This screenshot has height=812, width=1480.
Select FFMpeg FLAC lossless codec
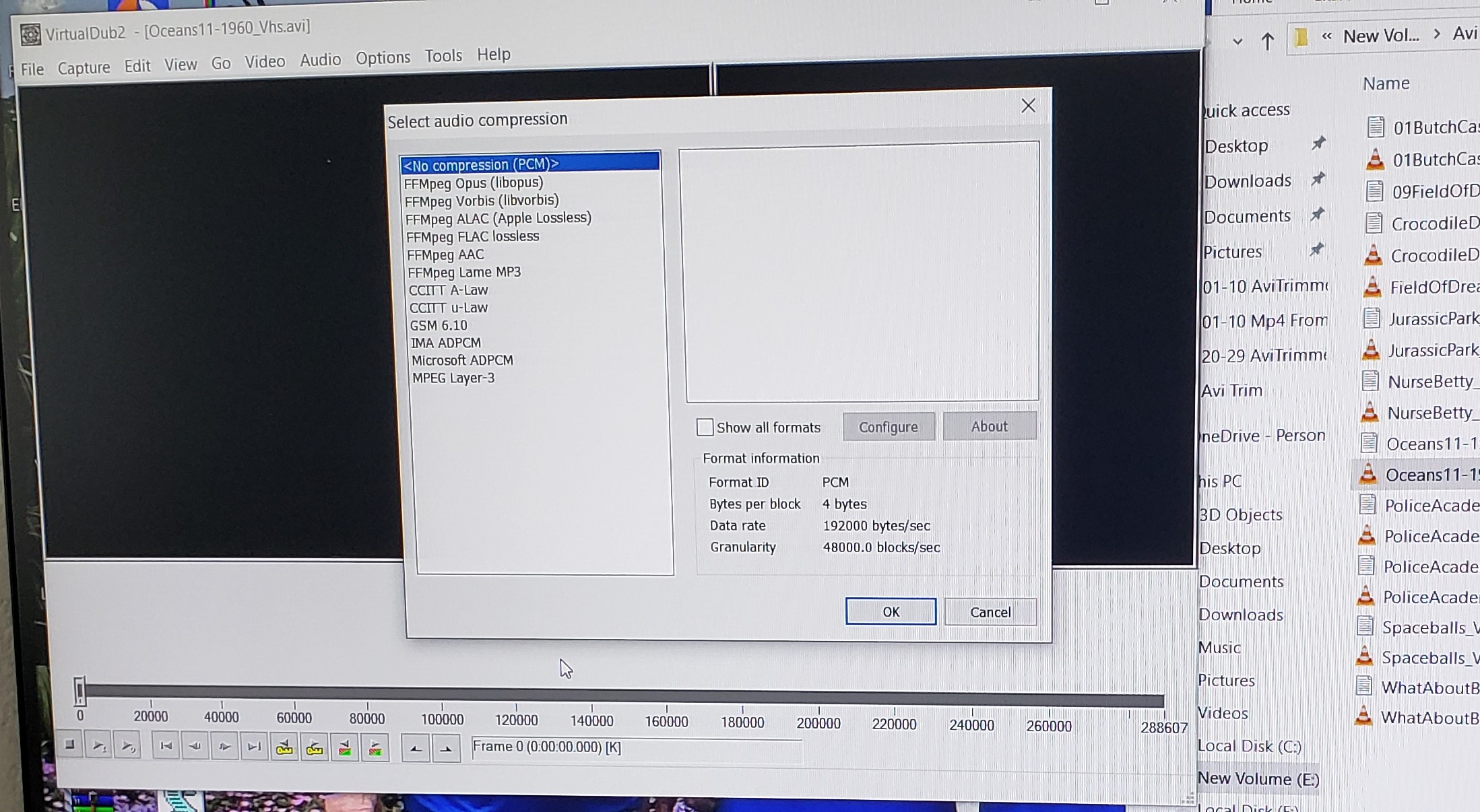472,236
